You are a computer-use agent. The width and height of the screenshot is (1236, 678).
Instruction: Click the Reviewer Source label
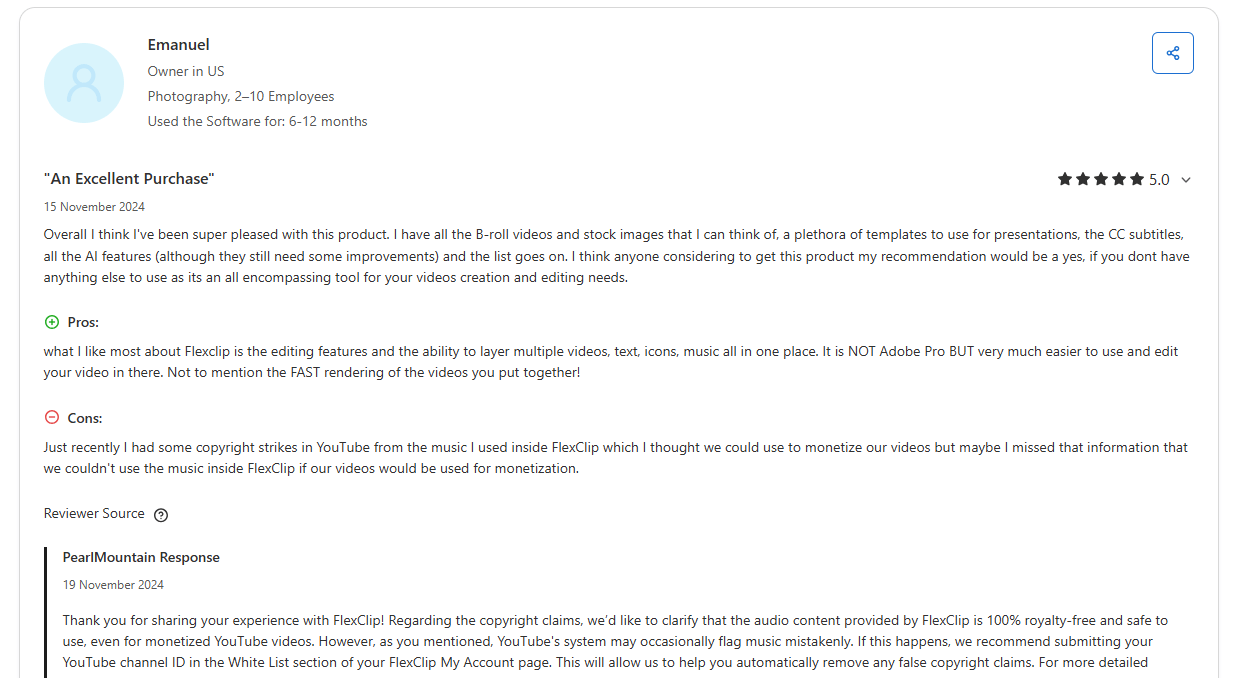[94, 514]
